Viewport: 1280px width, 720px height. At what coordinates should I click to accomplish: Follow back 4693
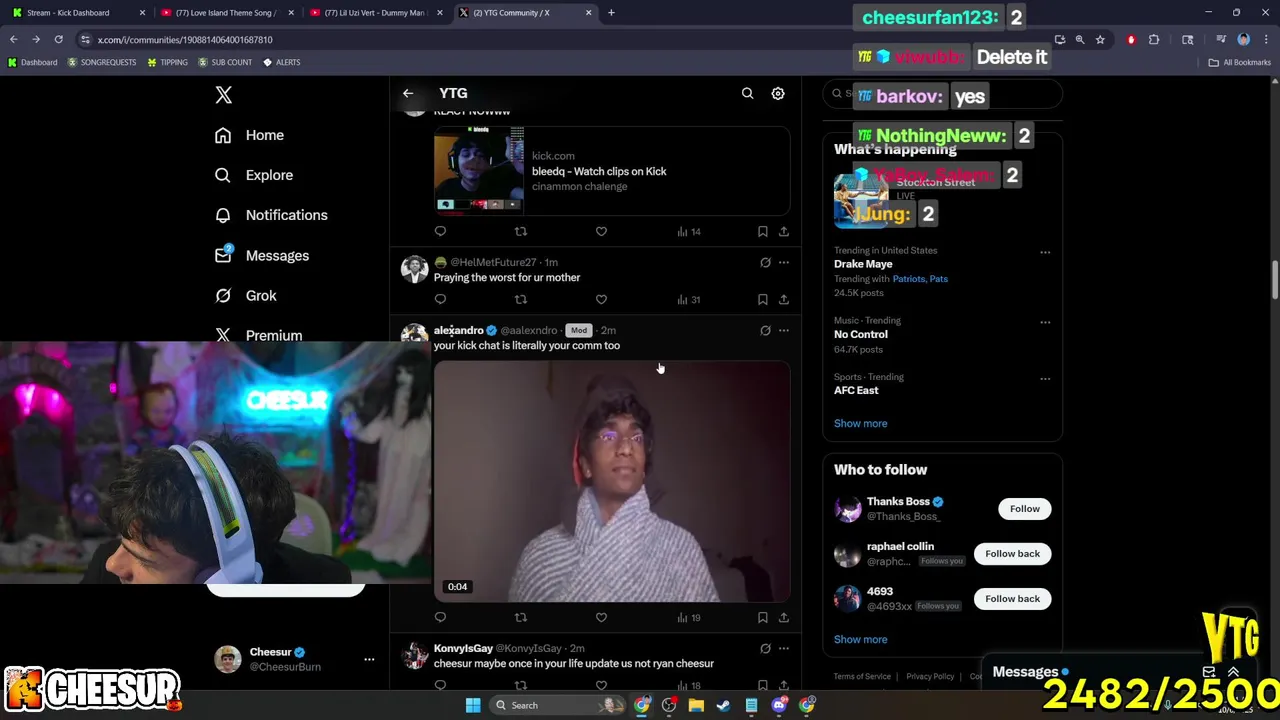(x=1012, y=599)
